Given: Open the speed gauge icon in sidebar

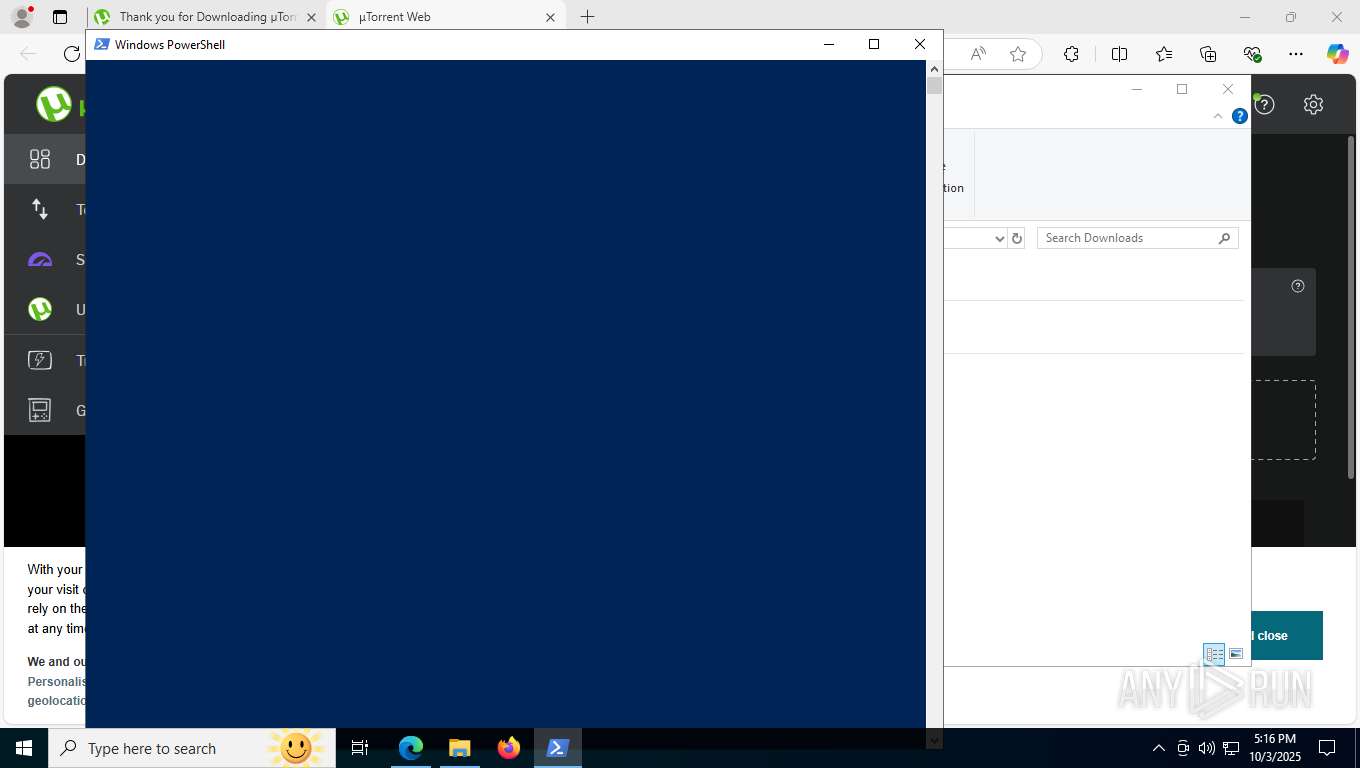Looking at the screenshot, I should pyautogui.click(x=40, y=260).
